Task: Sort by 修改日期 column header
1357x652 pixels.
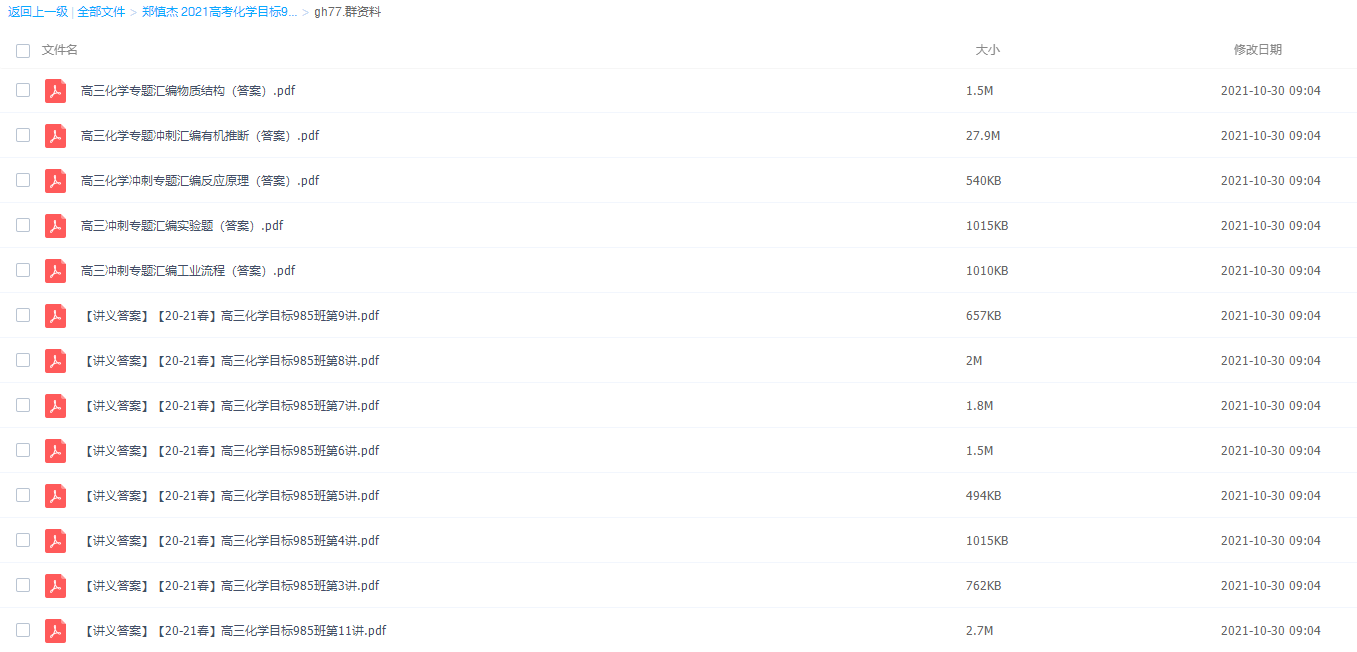Action: [1257, 50]
